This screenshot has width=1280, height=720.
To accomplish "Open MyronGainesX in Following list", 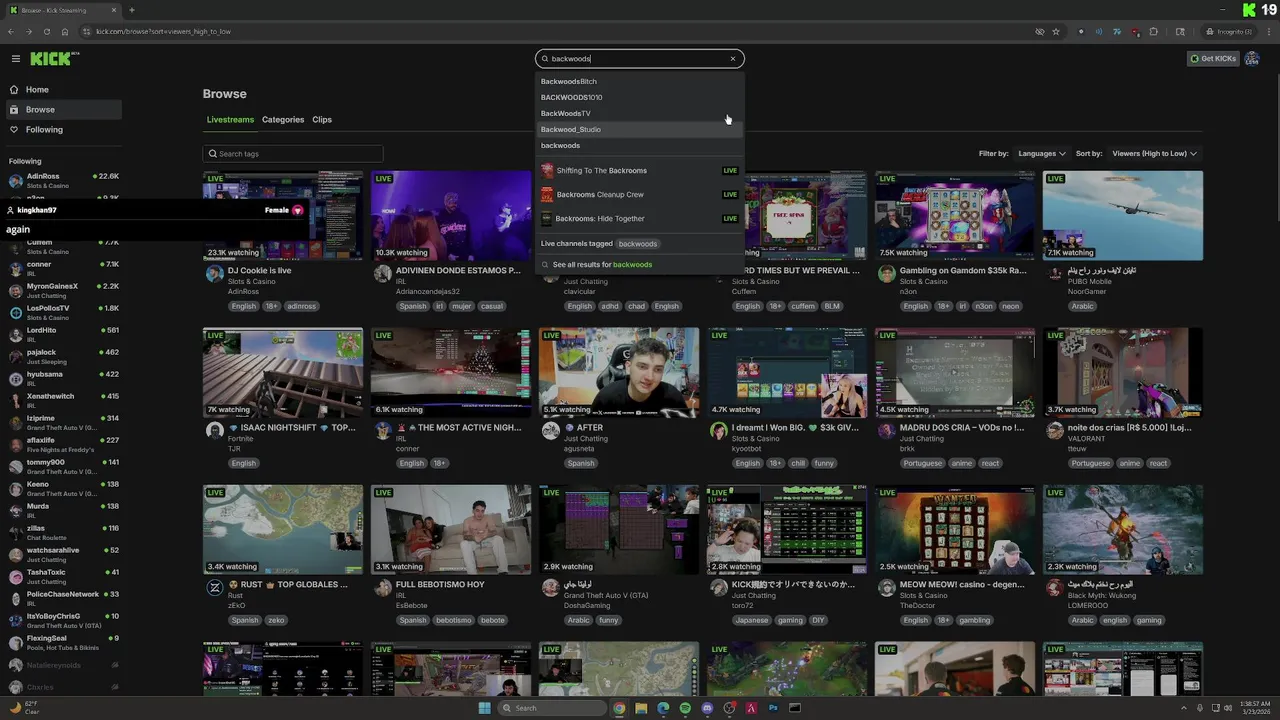I will click(x=64, y=291).
